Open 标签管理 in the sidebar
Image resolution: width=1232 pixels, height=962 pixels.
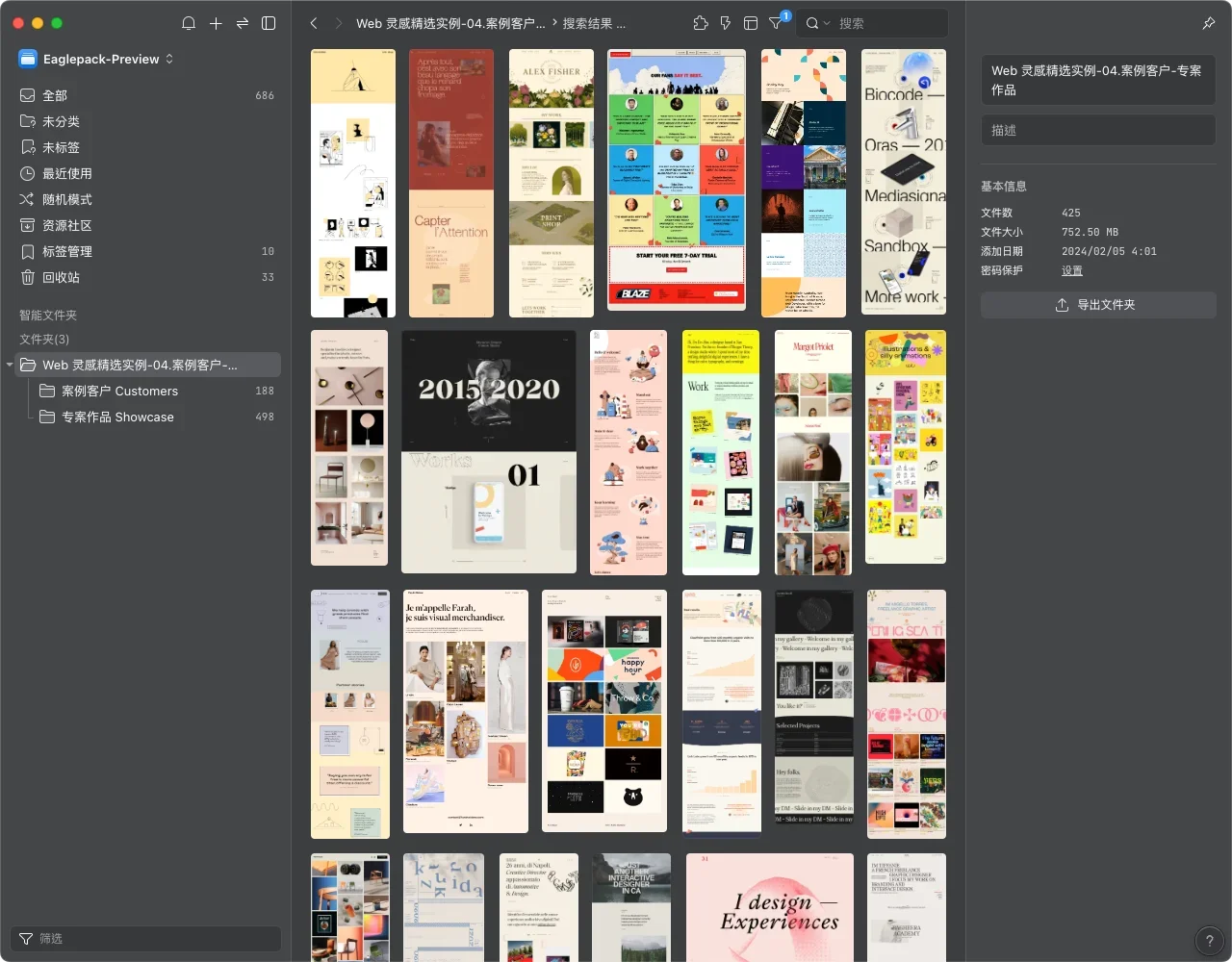coord(67,251)
